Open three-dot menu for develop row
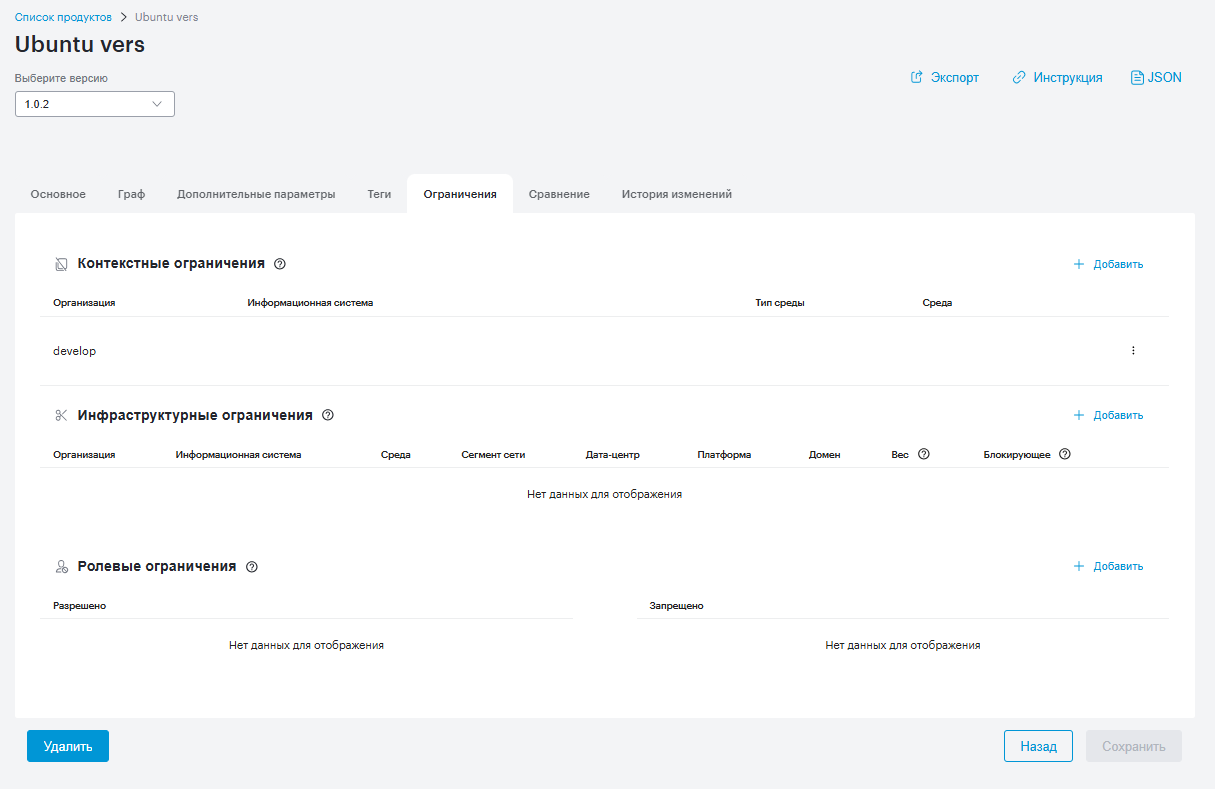1215x789 pixels. point(1133,351)
